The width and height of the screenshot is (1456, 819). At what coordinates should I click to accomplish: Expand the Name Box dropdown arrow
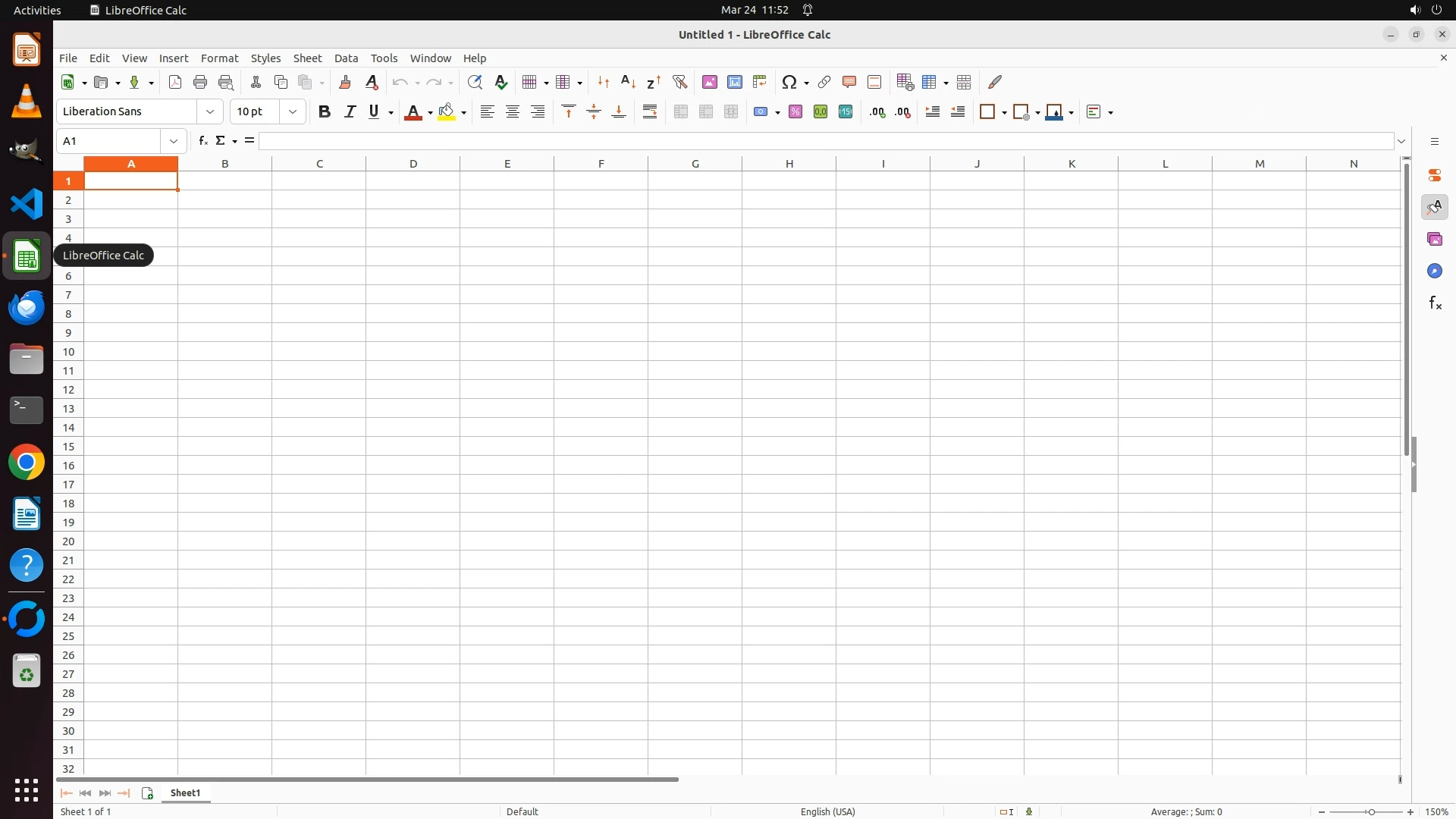(x=174, y=141)
